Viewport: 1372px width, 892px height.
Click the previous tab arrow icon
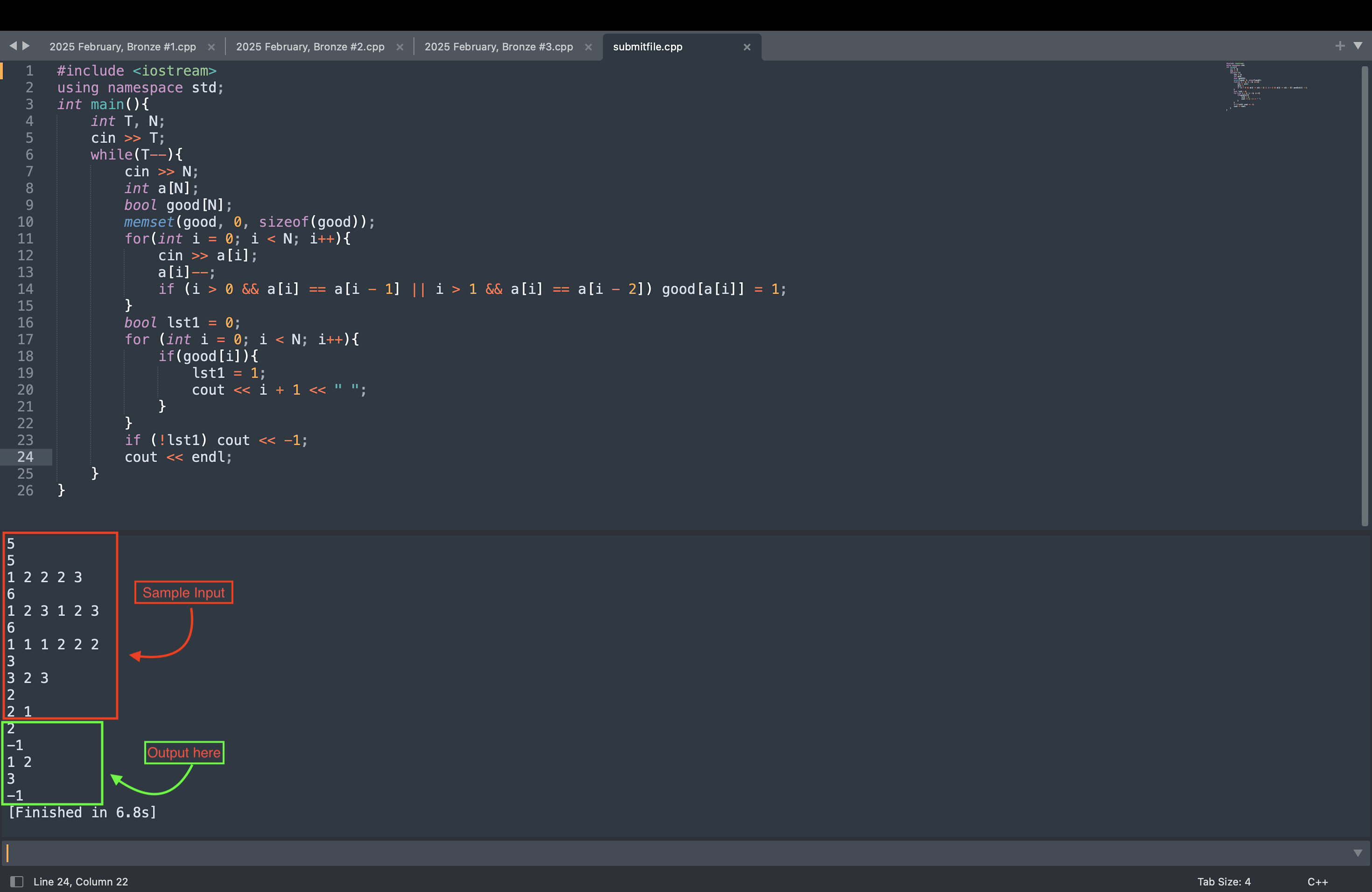tap(13, 46)
